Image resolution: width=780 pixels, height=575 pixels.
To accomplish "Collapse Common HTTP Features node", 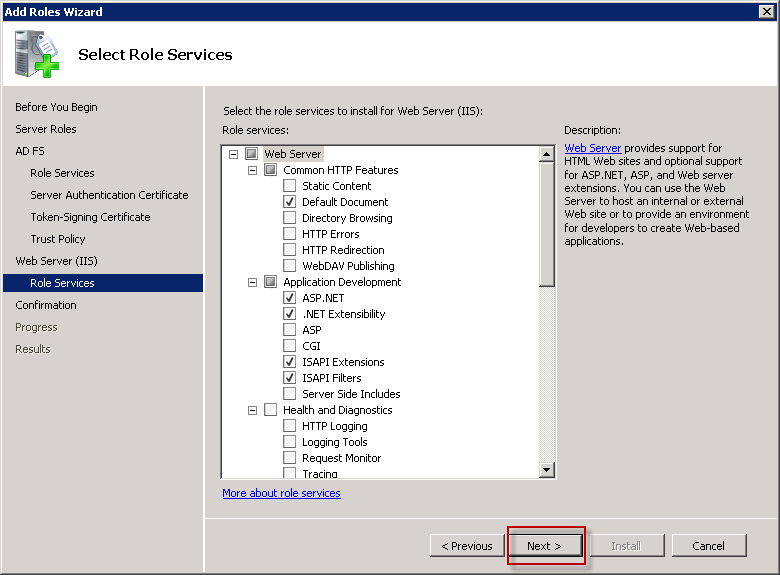I will pos(252,171).
